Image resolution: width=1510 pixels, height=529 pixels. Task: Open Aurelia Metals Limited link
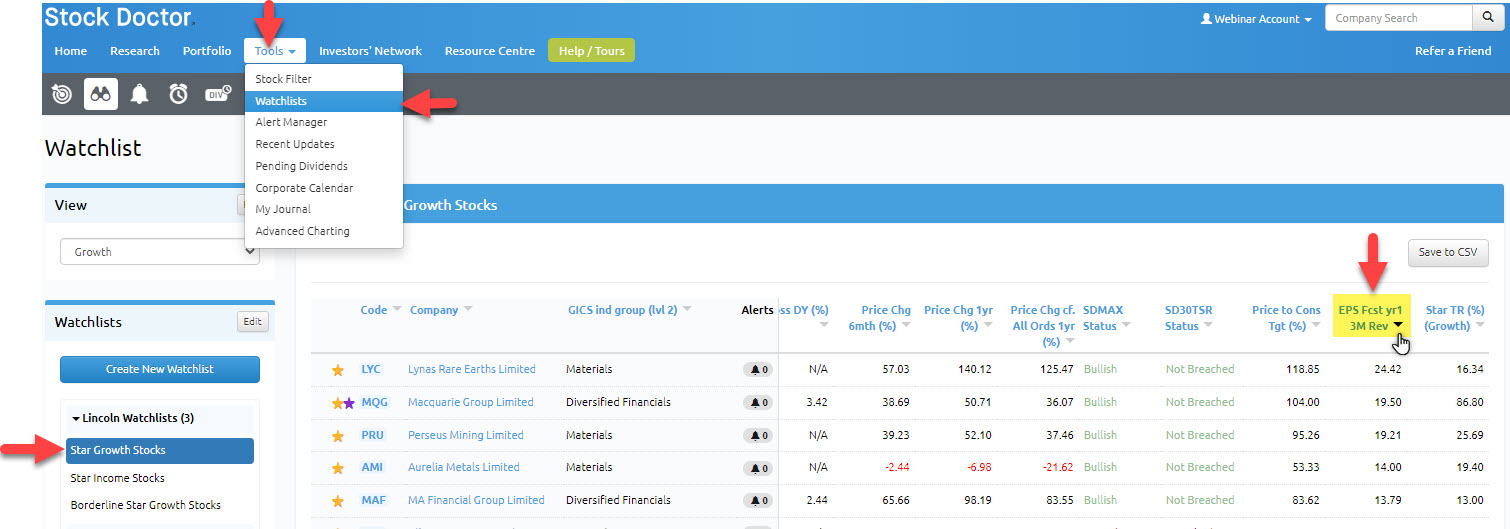coord(464,468)
